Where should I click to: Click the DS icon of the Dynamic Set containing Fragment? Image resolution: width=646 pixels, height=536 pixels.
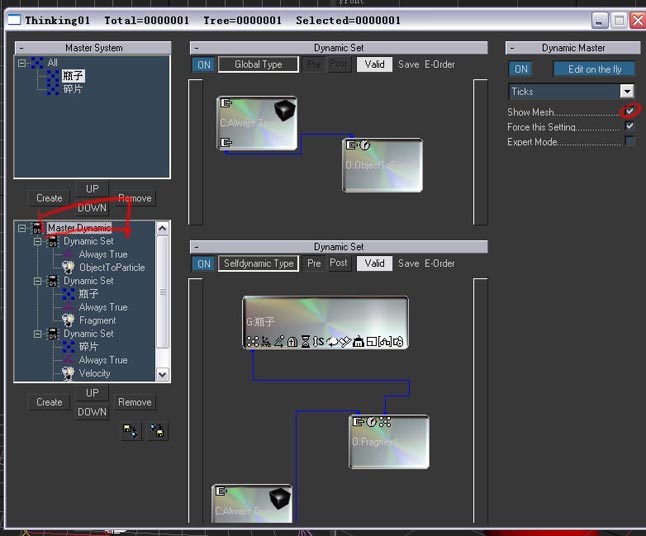[53, 281]
